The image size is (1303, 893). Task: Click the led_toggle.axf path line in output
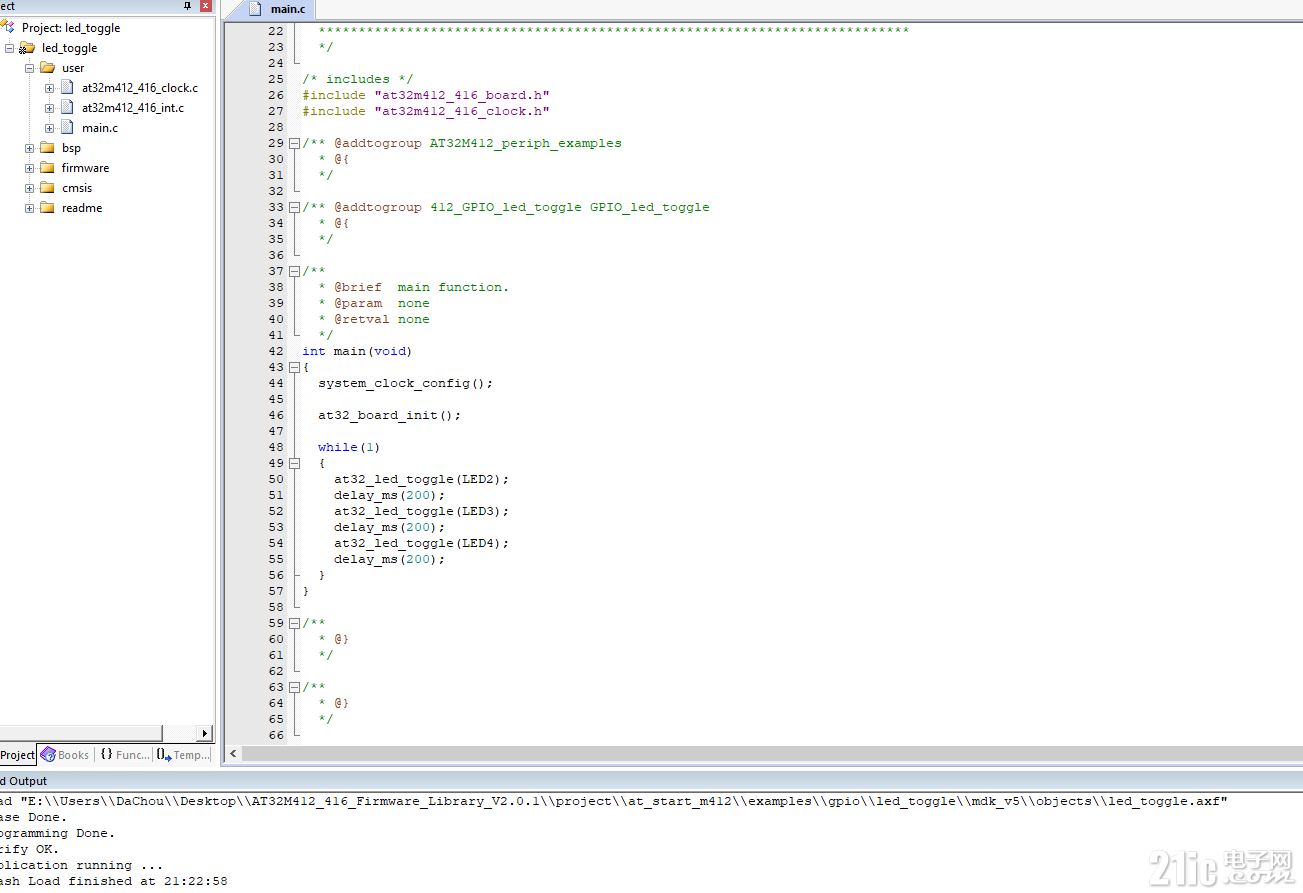[x=614, y=801]
